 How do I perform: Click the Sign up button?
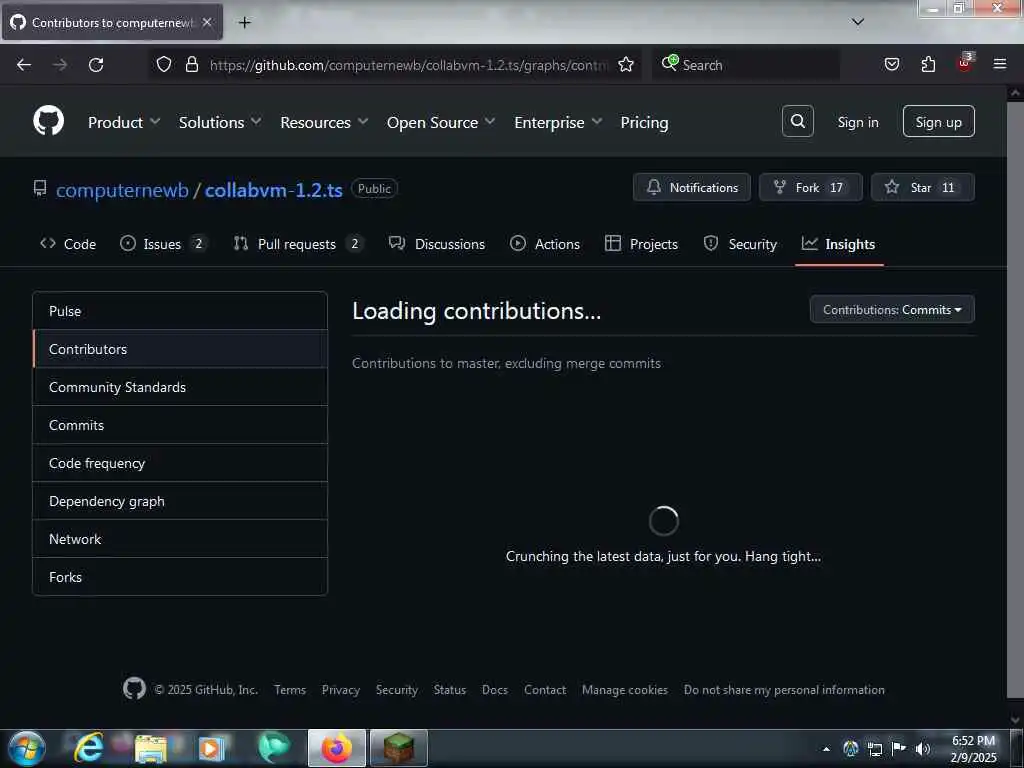938,121
